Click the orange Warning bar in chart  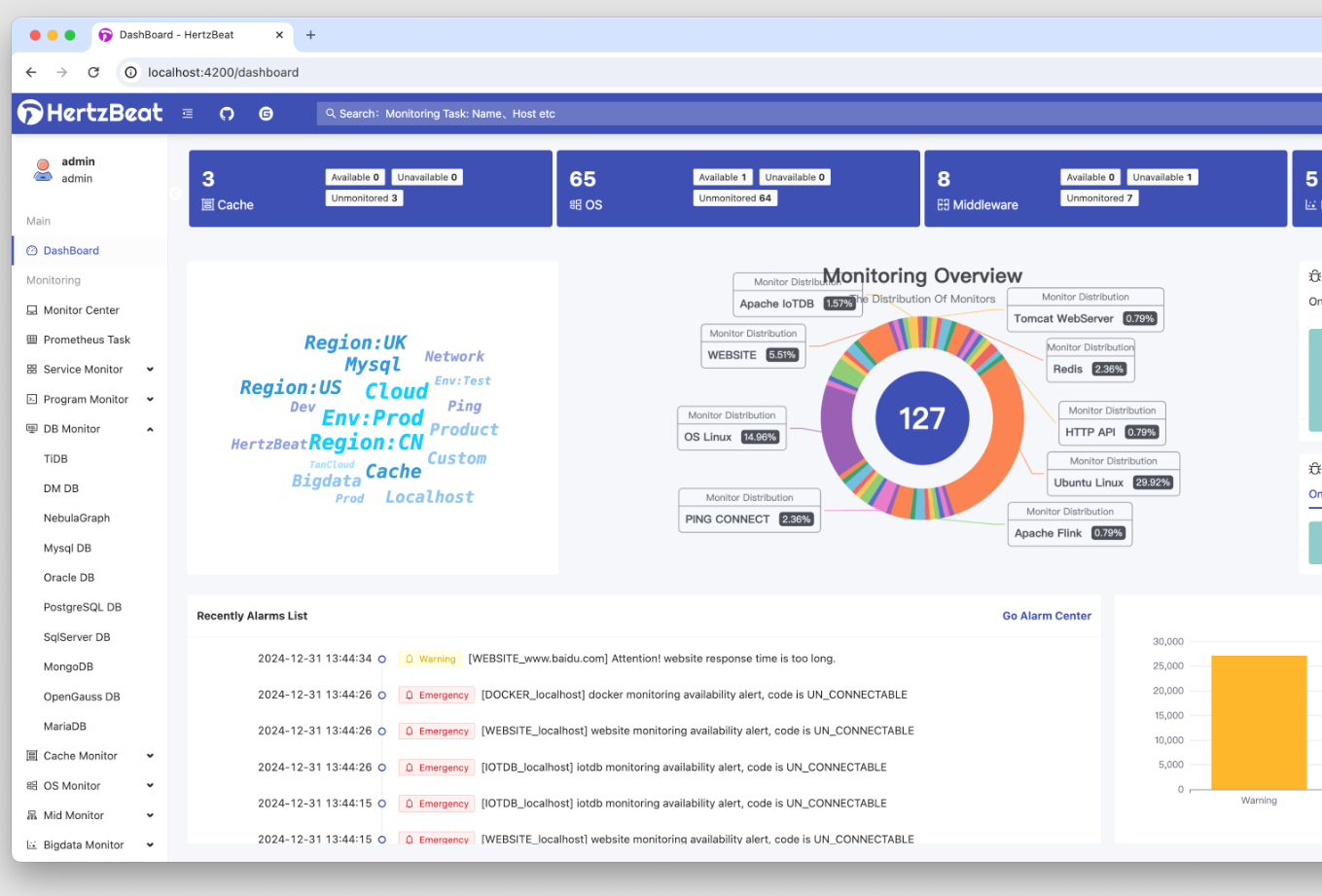[1259, 722]
